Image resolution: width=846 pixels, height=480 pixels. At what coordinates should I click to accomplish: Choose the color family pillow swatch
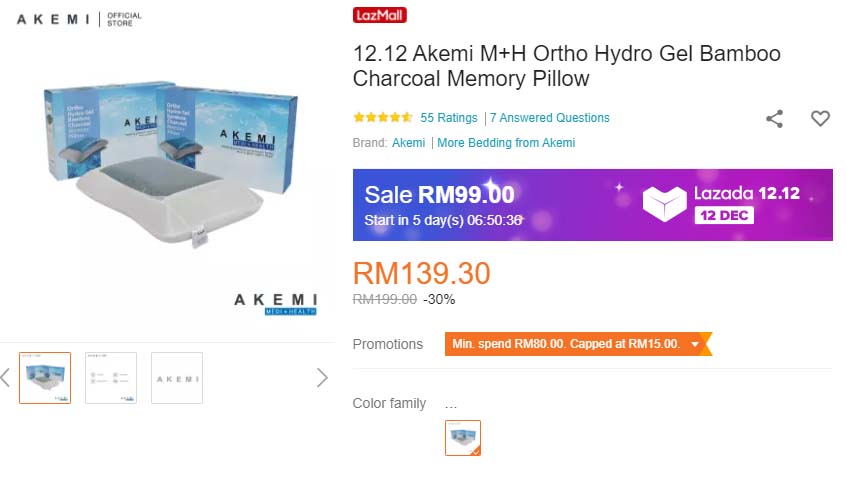tap(463, 438)
